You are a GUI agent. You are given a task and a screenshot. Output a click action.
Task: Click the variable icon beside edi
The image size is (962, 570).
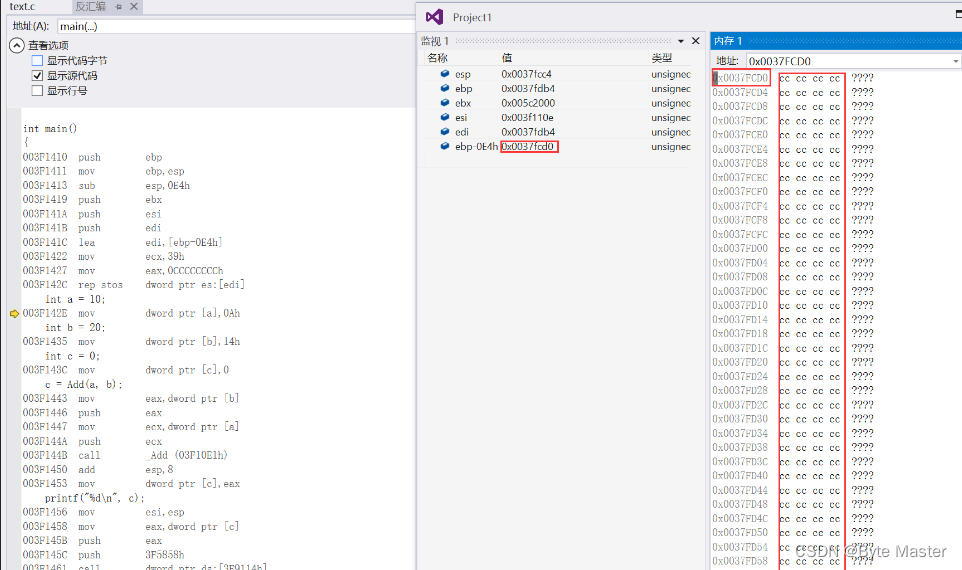point(445,132)
